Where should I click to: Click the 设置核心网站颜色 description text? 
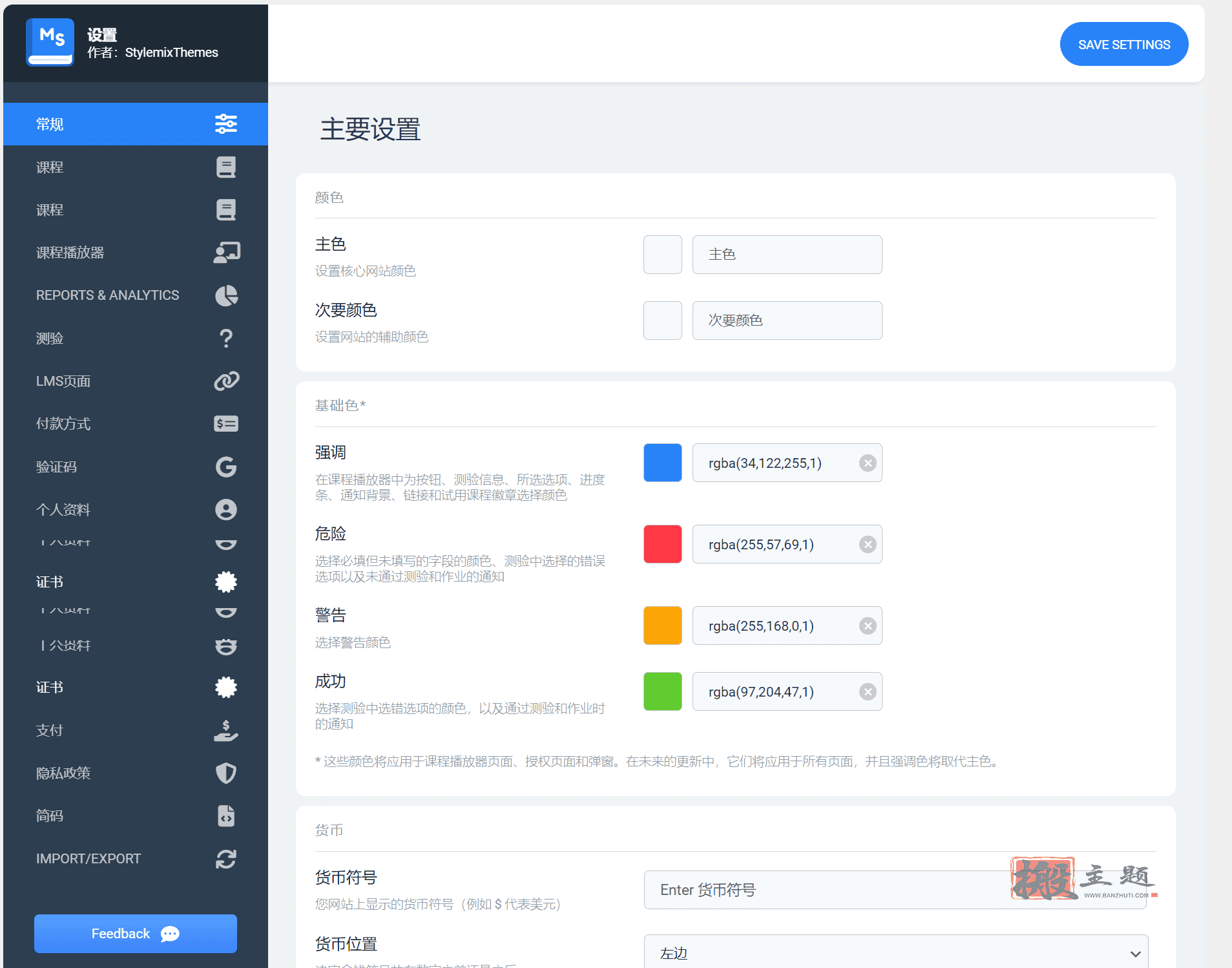point(365,271)
